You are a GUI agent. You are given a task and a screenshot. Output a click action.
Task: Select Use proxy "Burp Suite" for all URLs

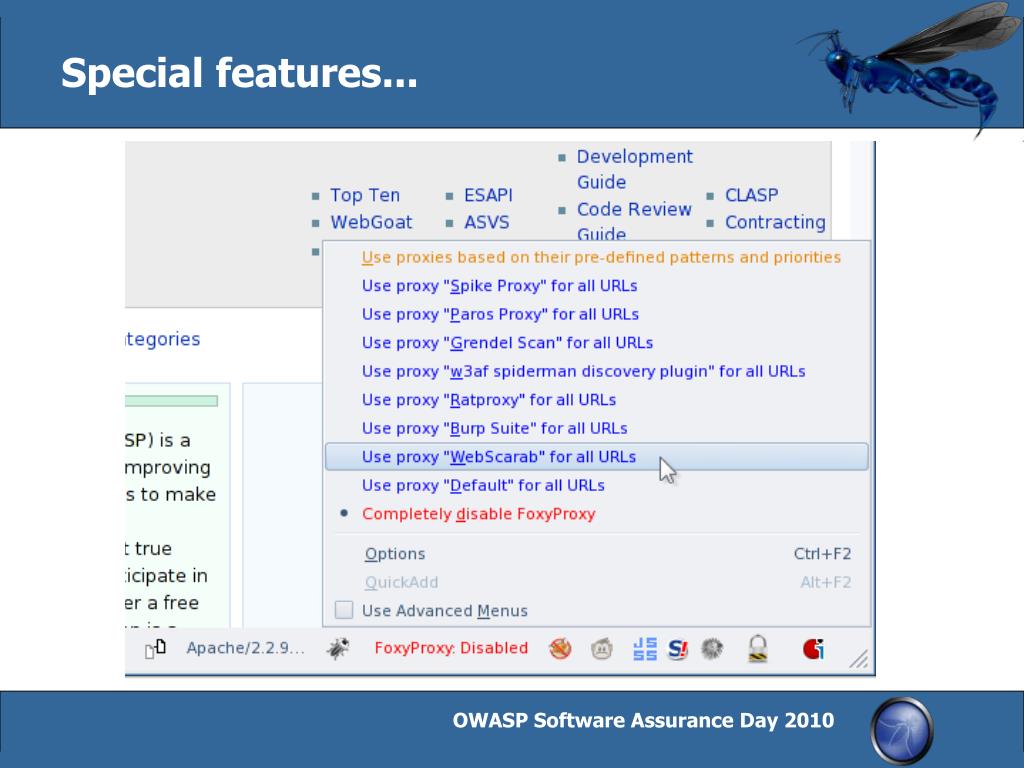(597, 428)
